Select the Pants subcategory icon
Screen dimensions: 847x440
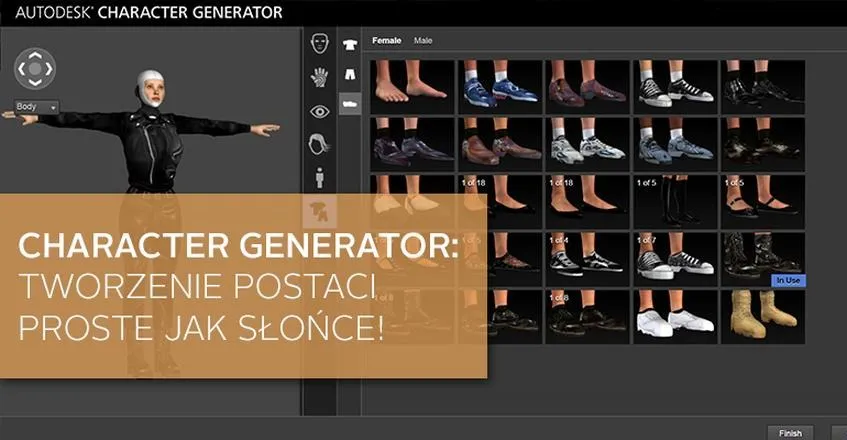click(350, 74)
